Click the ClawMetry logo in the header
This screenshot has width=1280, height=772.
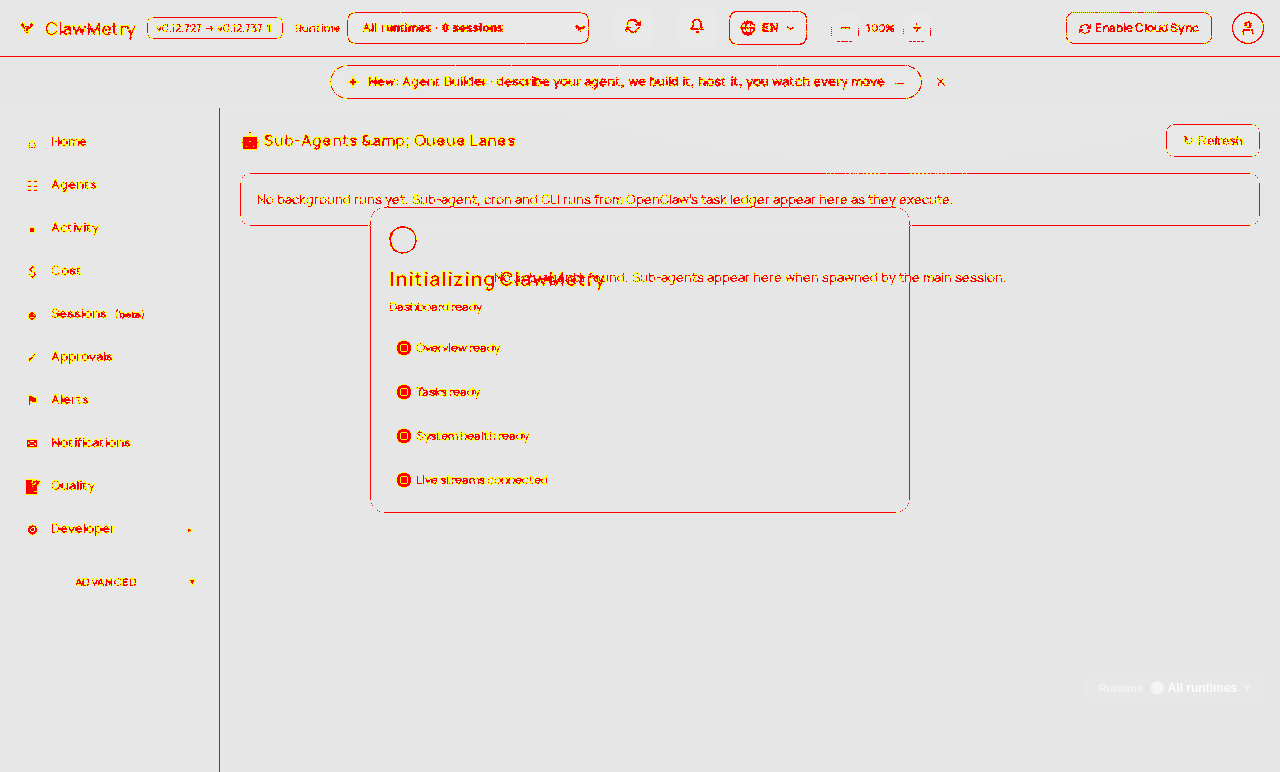tap(78, 29)
